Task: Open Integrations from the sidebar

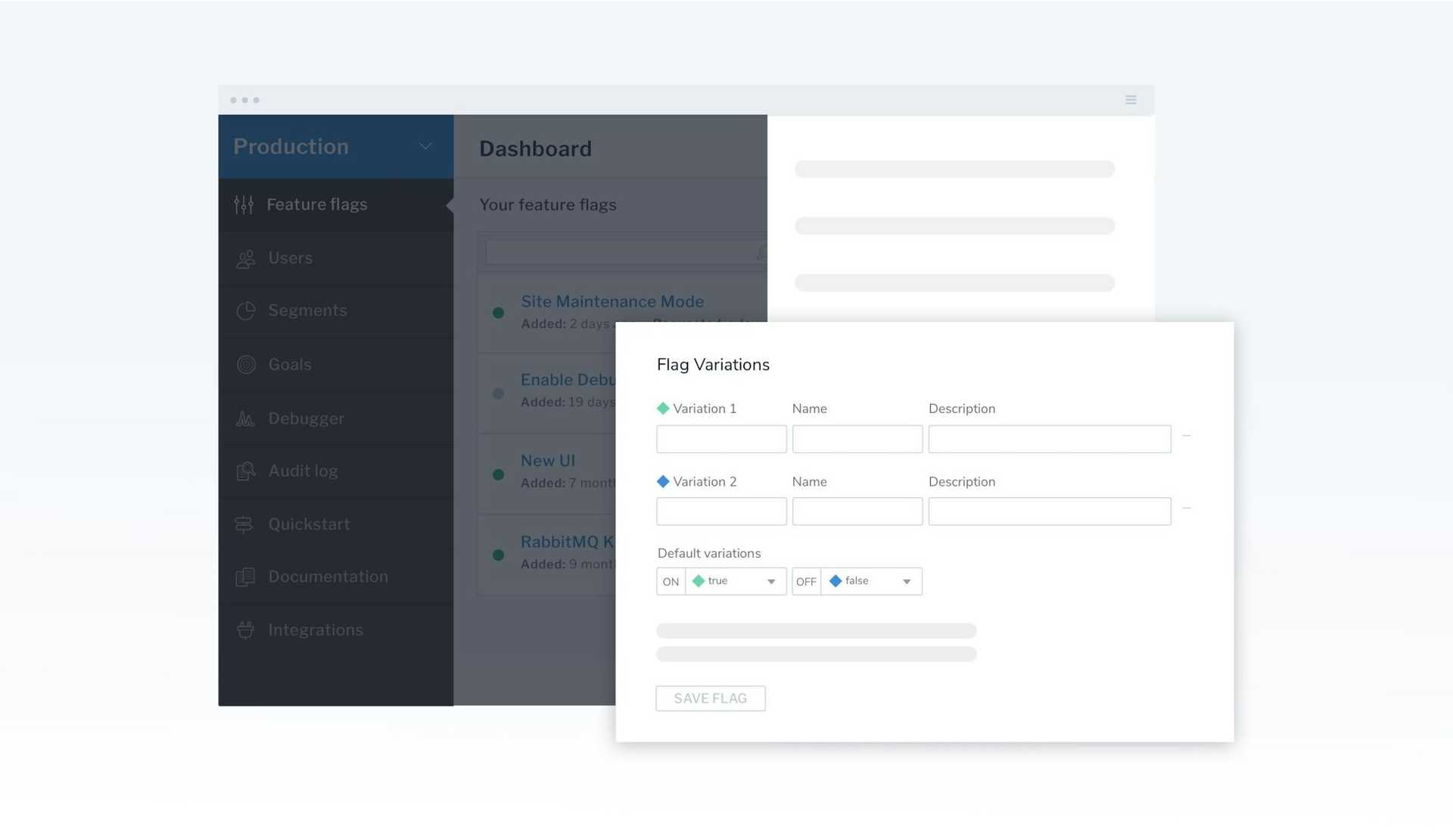Action: 315,630
